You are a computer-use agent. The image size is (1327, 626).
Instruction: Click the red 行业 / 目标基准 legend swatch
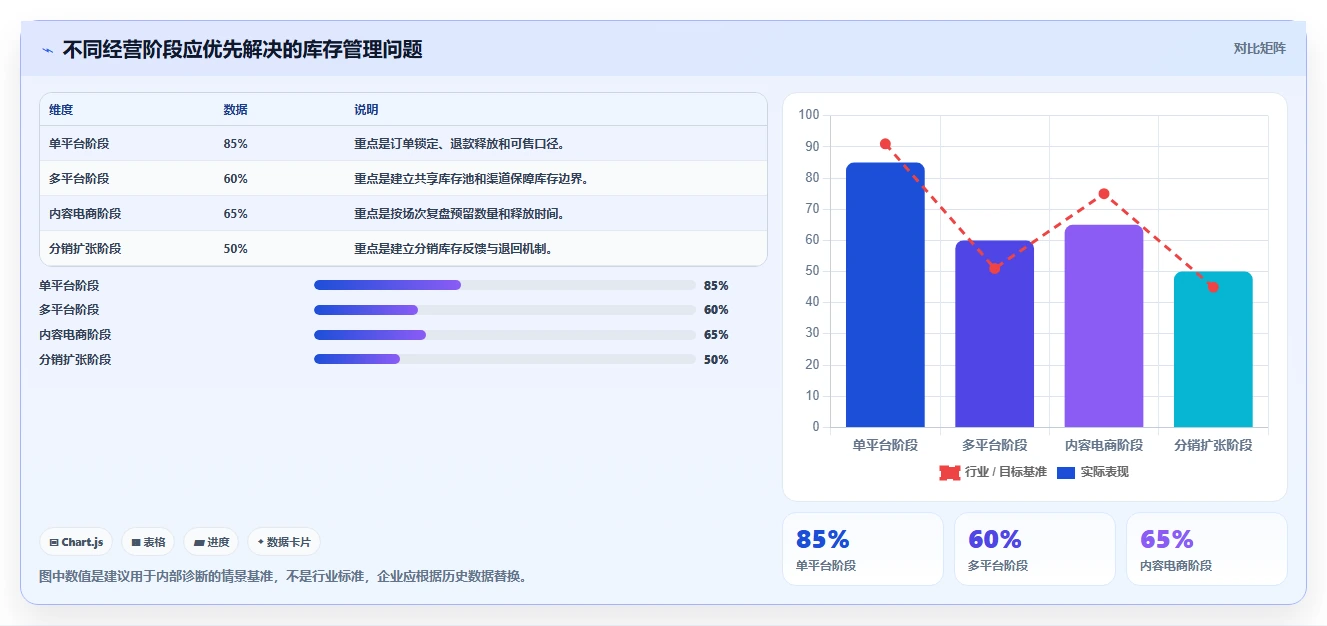click(x=949, y=472)
